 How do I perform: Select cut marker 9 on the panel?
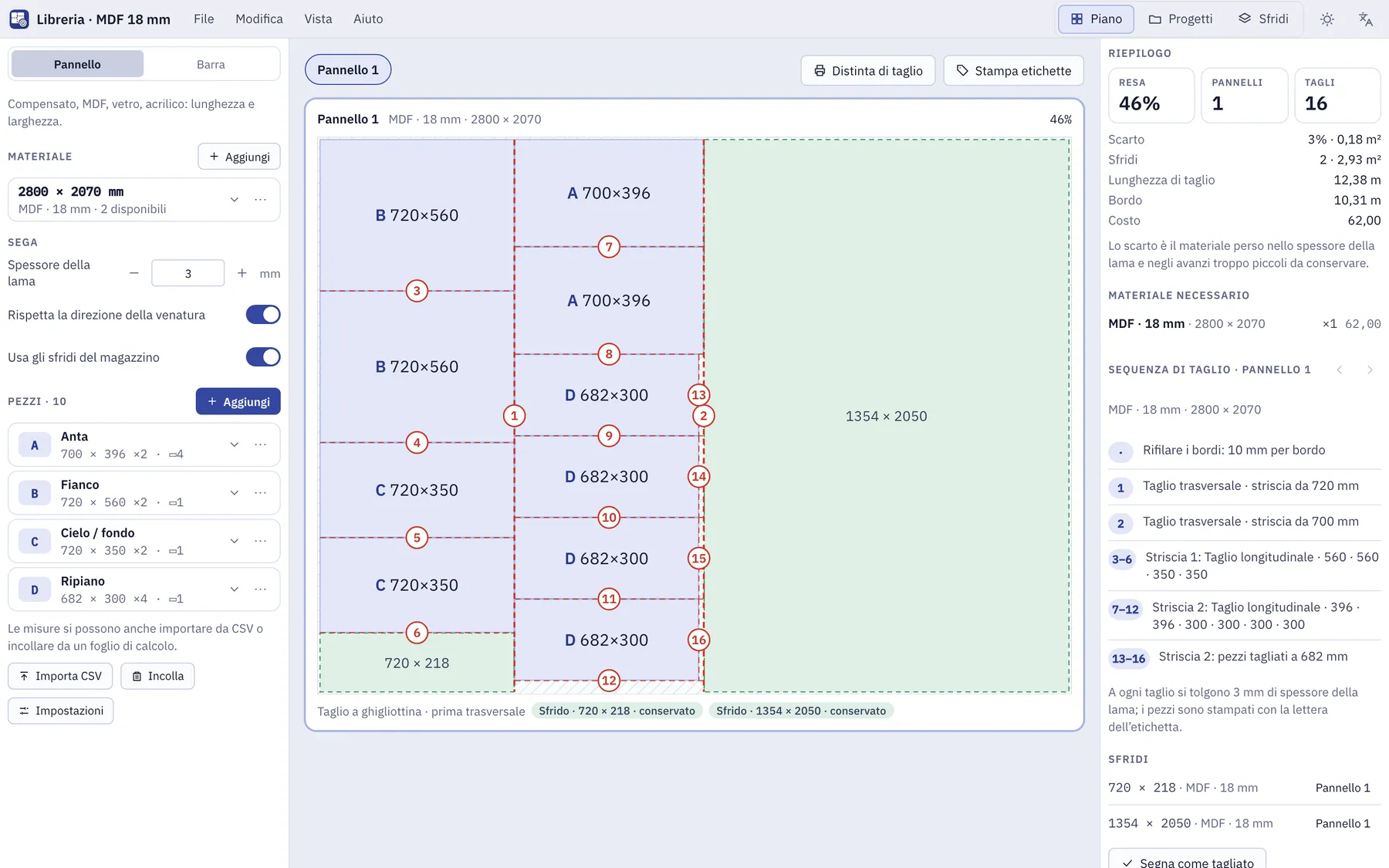tap(609, 436)
